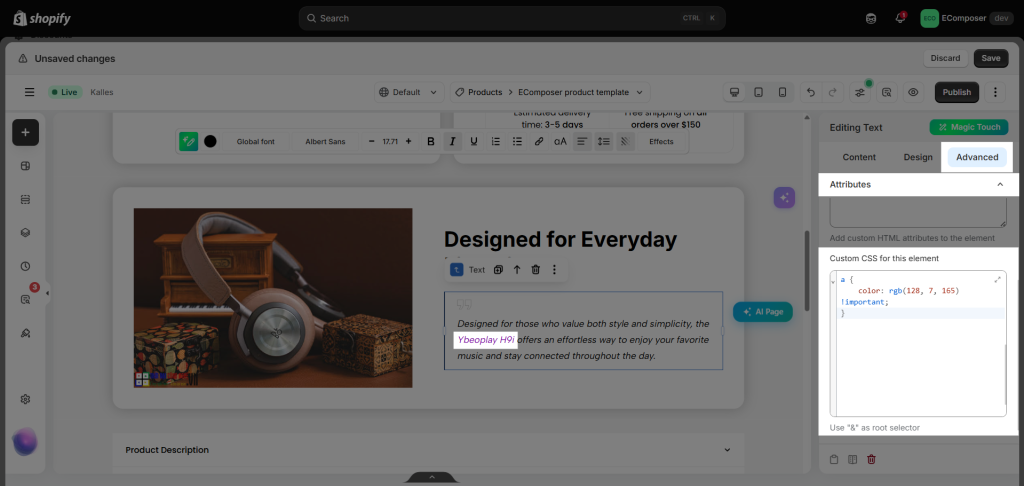
Task: Discard unsaved changes
Action: [x=945, y=58]
